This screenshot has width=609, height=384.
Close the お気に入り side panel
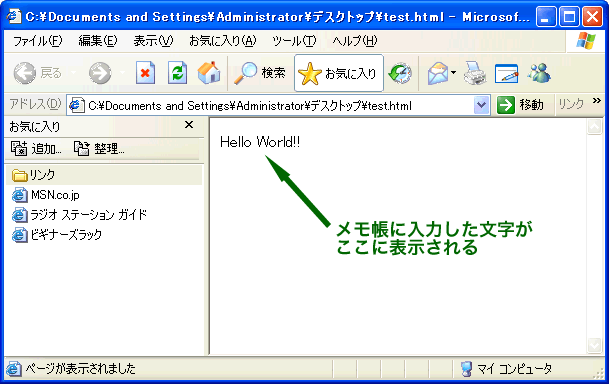point(189,125)
